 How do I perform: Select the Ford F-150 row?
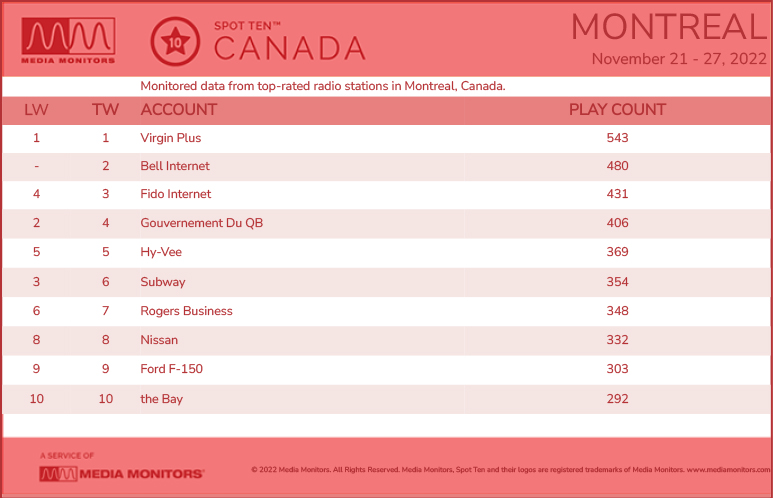click(387, 369)
